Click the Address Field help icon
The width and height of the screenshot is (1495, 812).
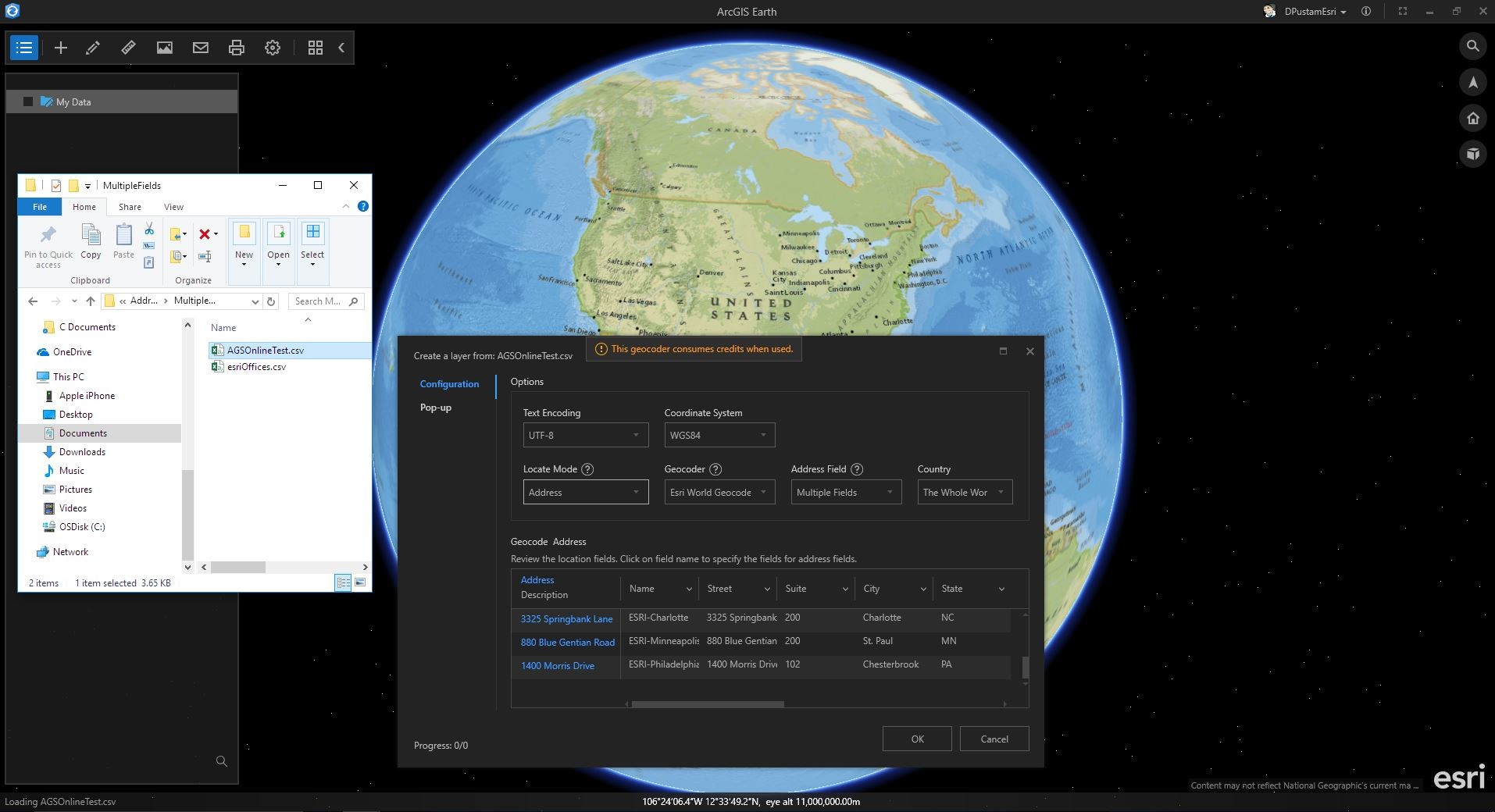[857, 469]
